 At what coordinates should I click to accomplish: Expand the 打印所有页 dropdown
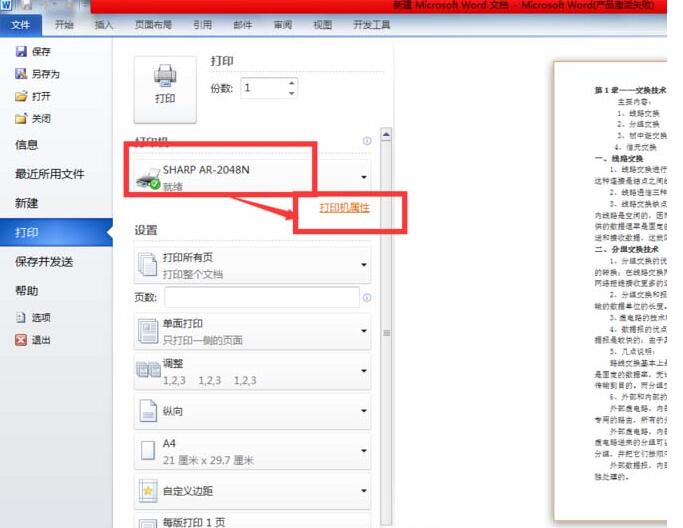(x=364, y=264)
